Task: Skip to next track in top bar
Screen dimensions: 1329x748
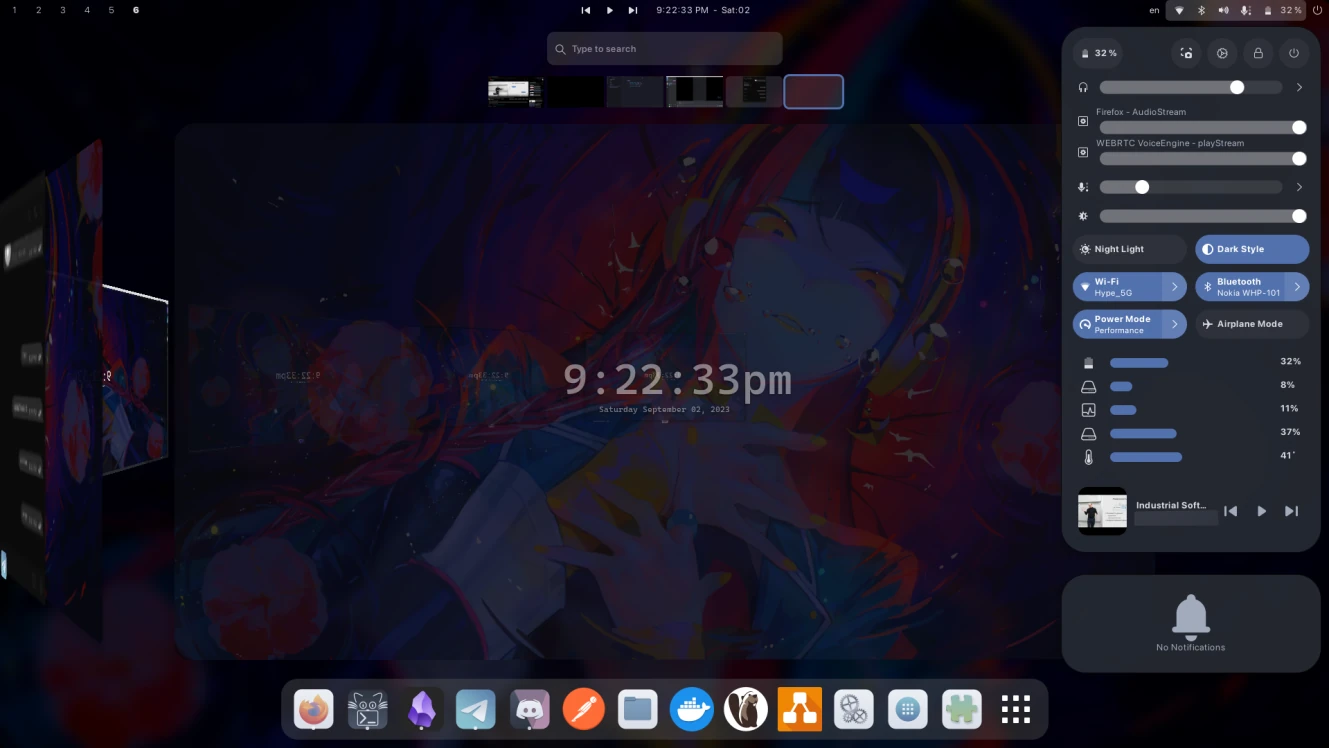Action: 632,10
